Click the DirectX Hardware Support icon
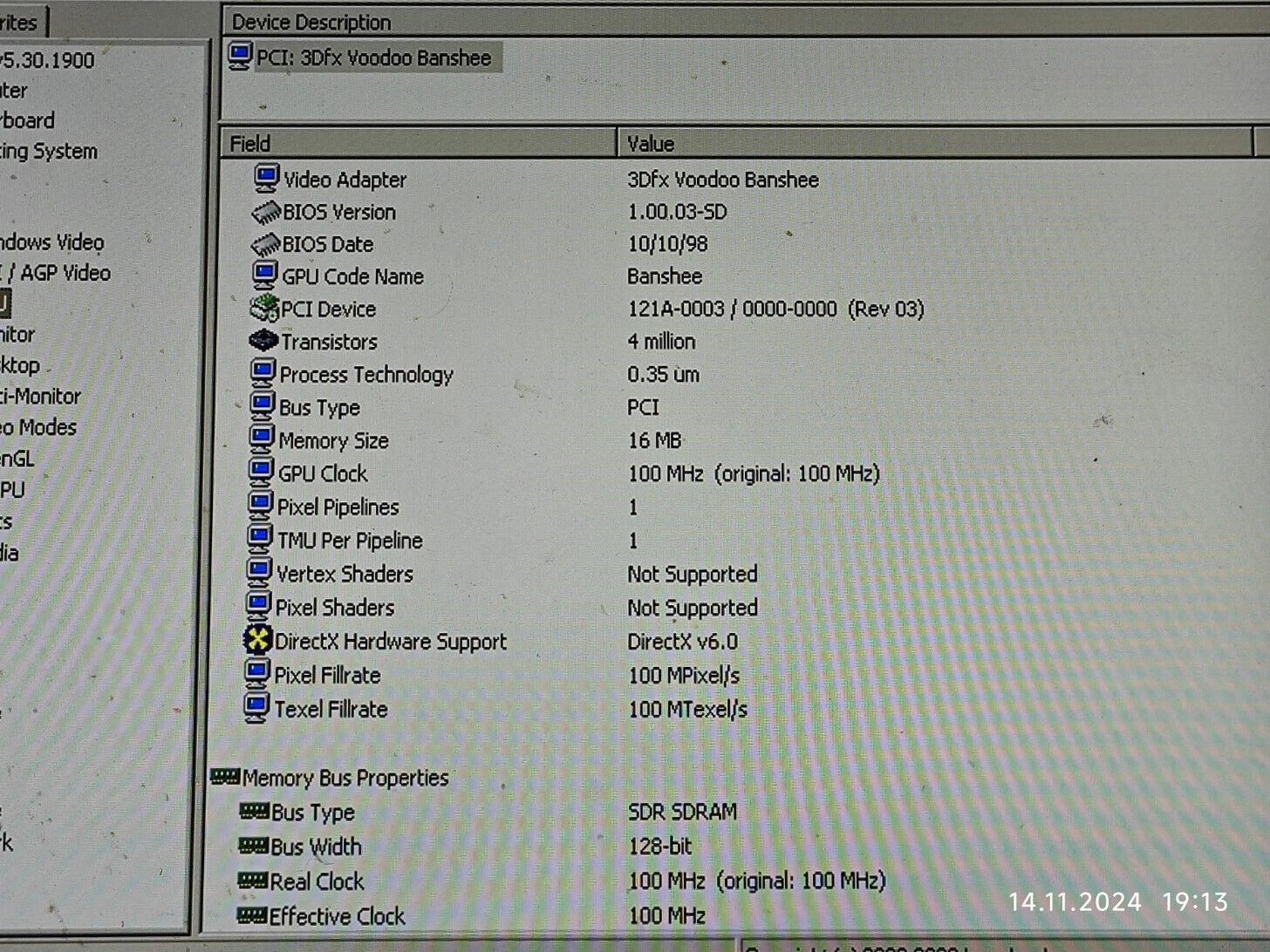This screenshot has height=952, width=1270. [257, 640]
